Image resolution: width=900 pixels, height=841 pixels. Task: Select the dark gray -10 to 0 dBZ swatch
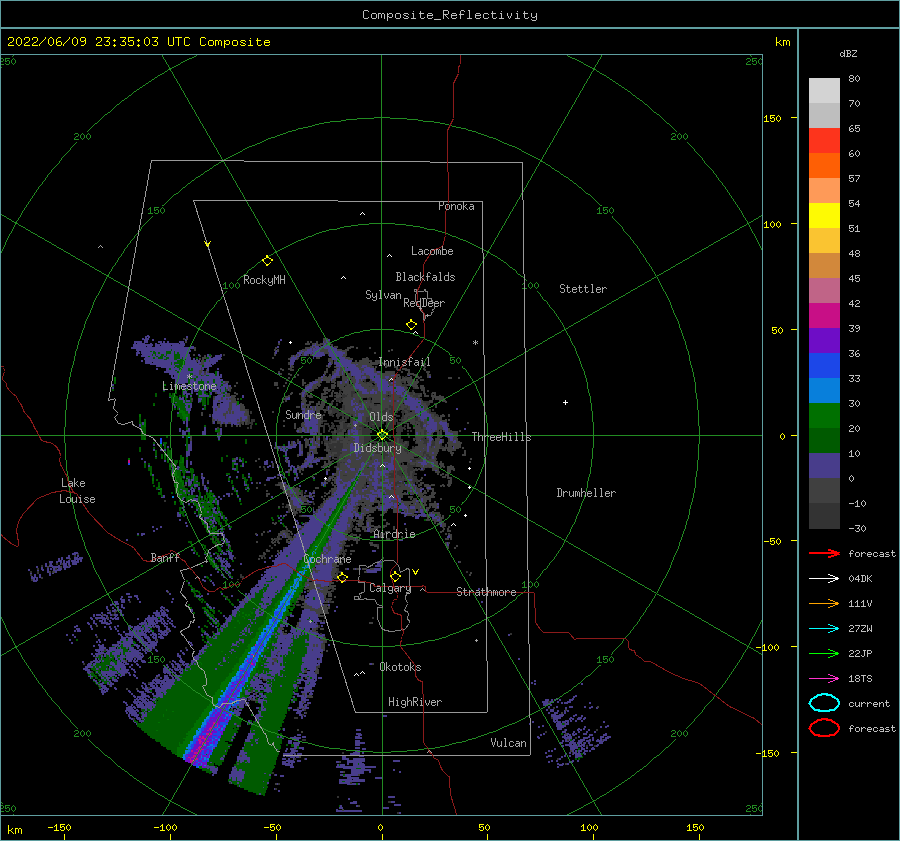[x=824, y=490]
